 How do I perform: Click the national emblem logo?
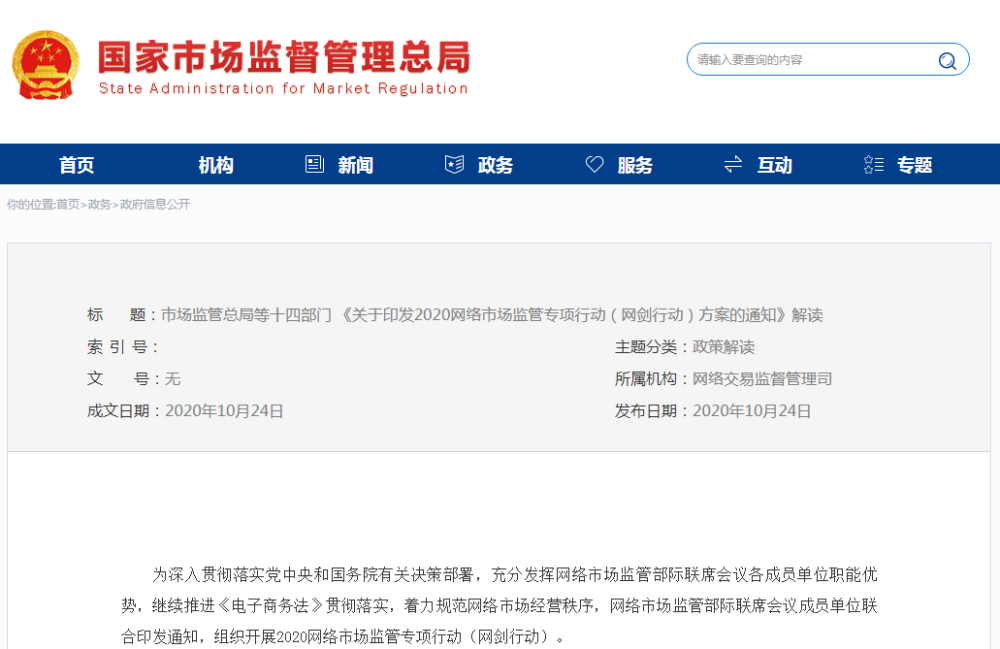pyautogui.click(x=44, y=65)
